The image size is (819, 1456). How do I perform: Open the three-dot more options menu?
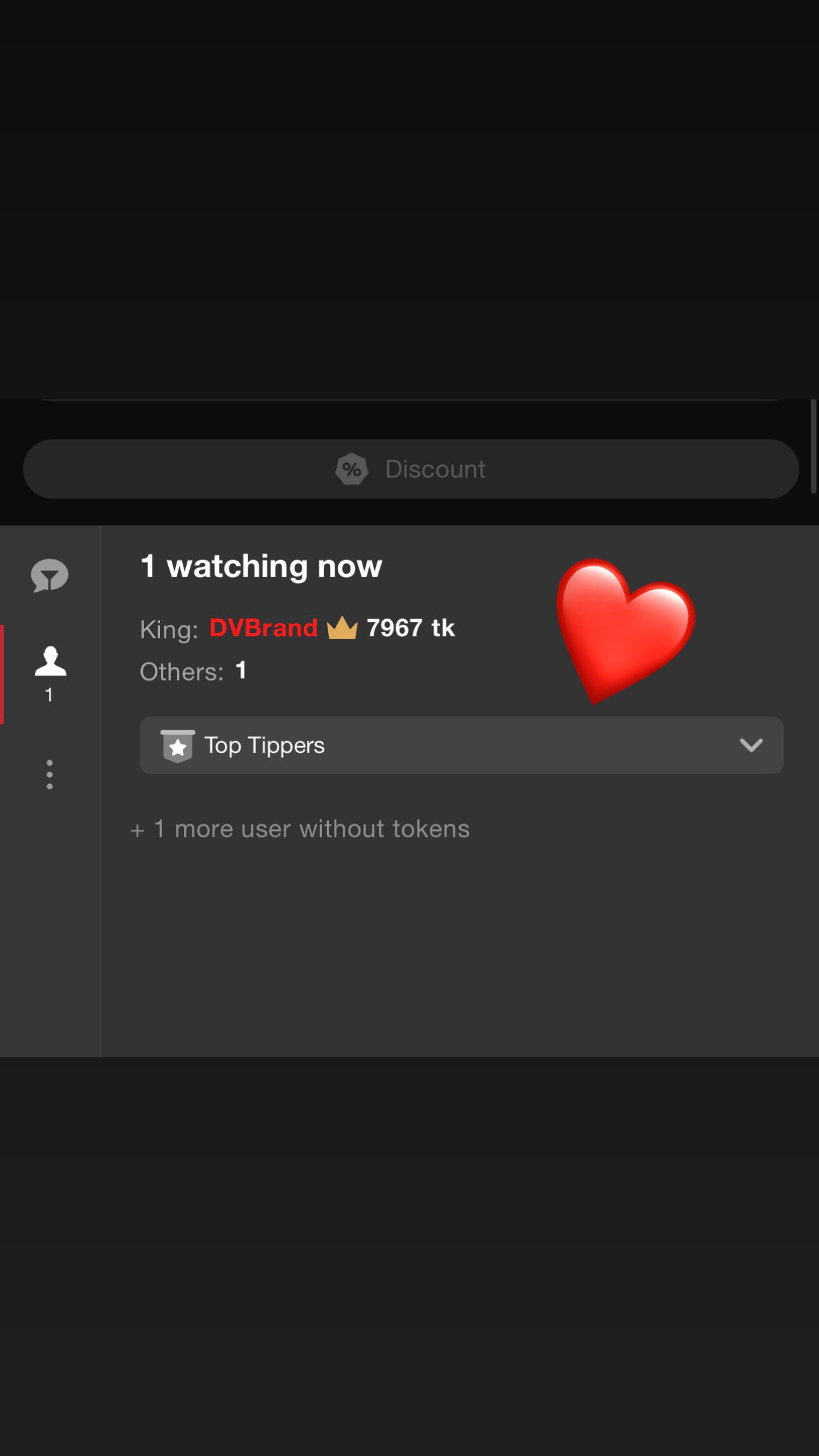point(50,775)
